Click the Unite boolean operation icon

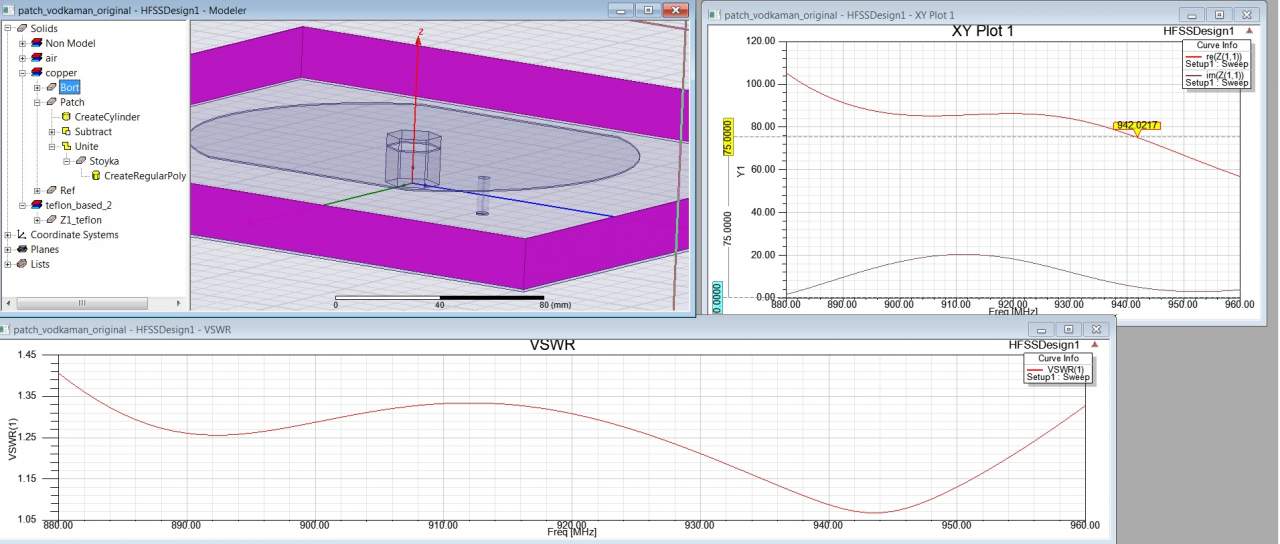tap(66, 146)
